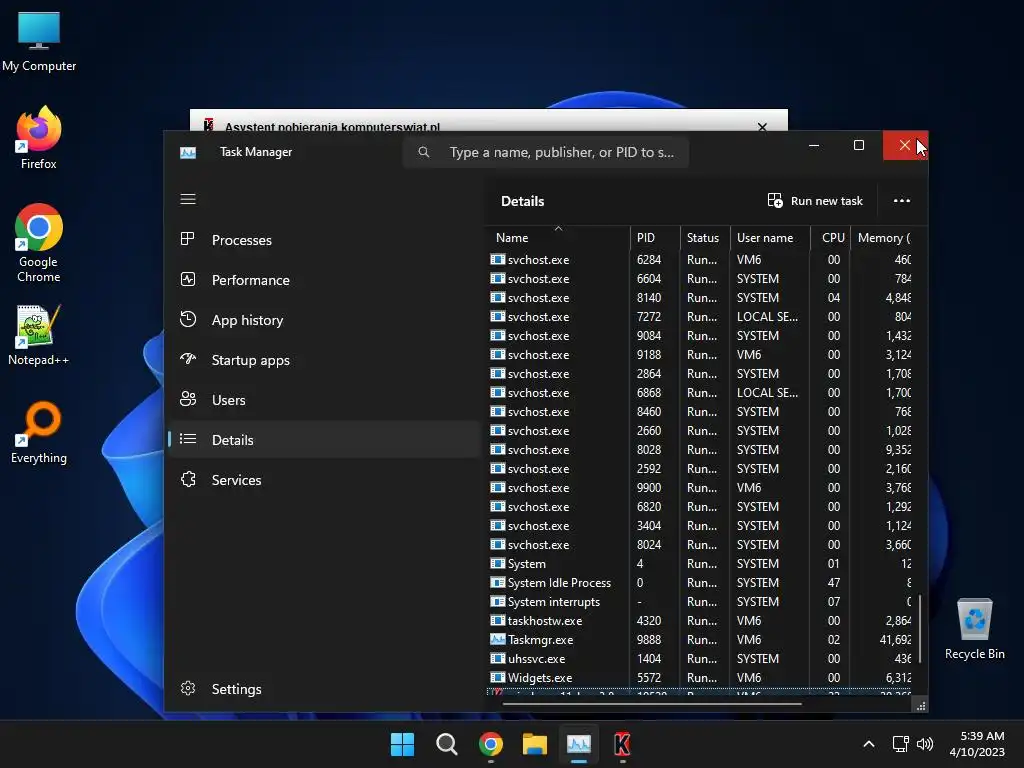1024x768 pixels.
Task: Focus the Task Manager search field
Action: pos(546,152)
